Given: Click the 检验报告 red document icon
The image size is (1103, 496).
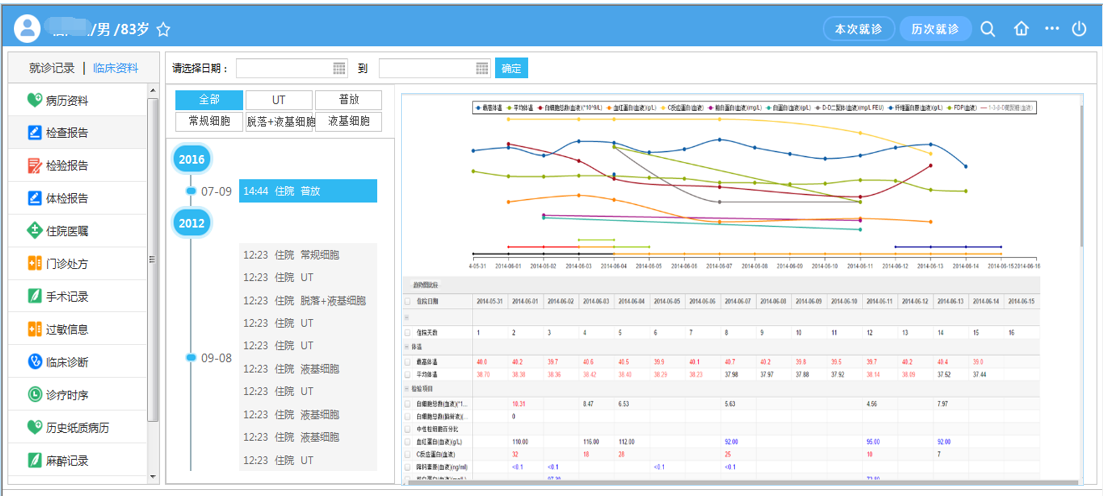Looking at the screenshot, I should (x=34, y=165).
